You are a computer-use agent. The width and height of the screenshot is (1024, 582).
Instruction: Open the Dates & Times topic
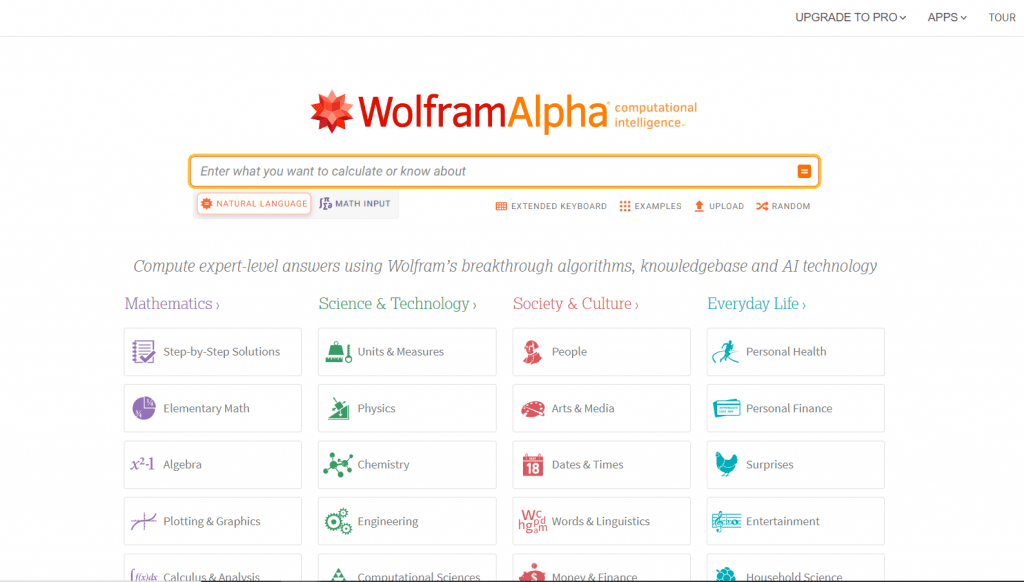[601, 464]
